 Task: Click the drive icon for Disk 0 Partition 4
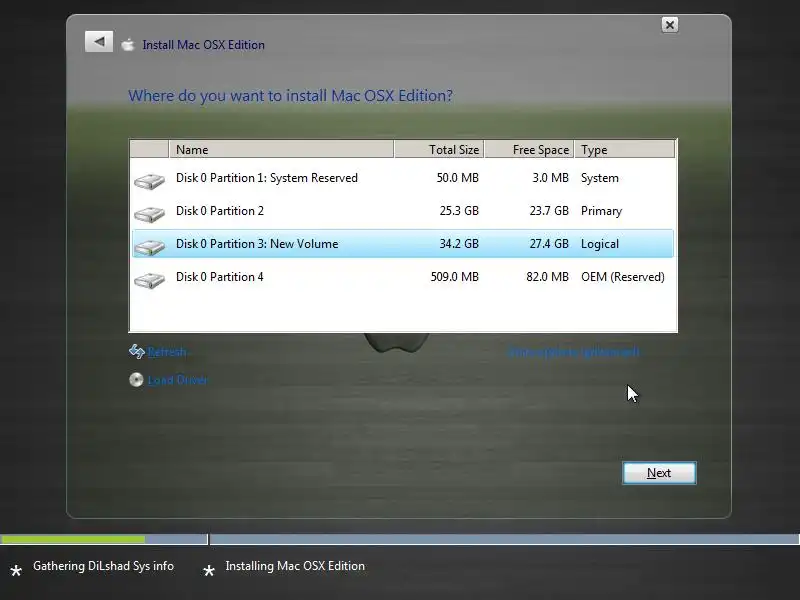coord(149,280)
